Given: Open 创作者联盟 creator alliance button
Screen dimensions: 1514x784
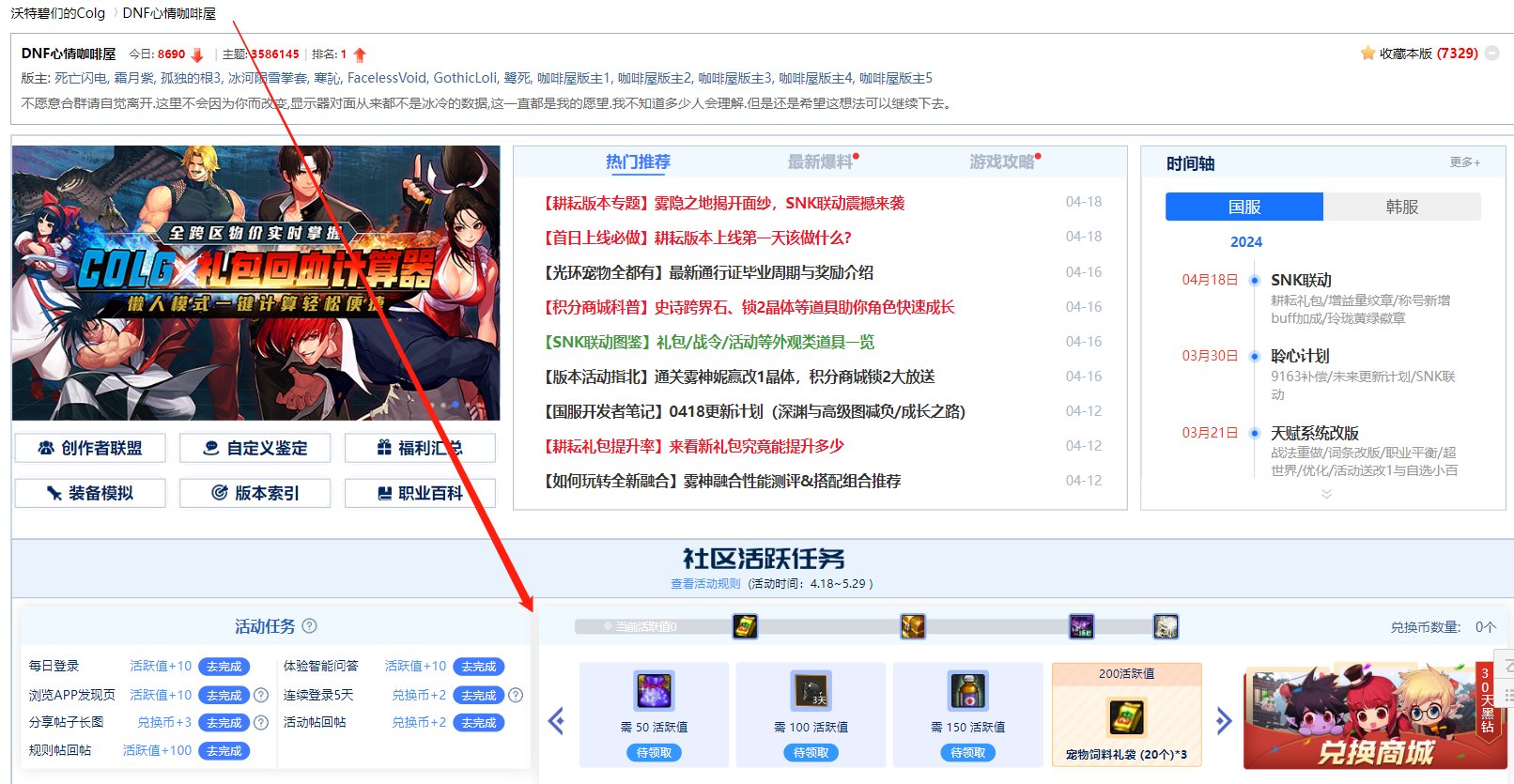Looking at the screenshot, I should click(x=90, y=448).
